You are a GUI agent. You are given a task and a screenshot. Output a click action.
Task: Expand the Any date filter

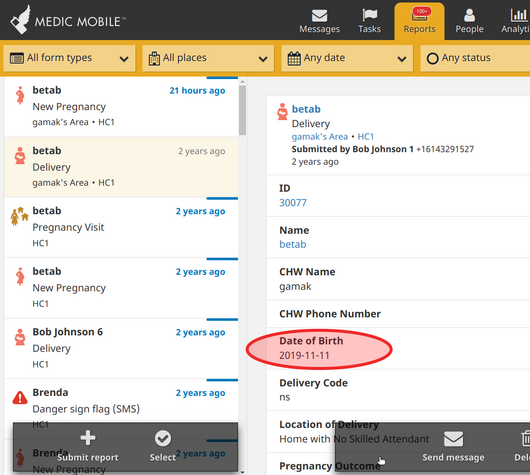[x=347, y=58]
